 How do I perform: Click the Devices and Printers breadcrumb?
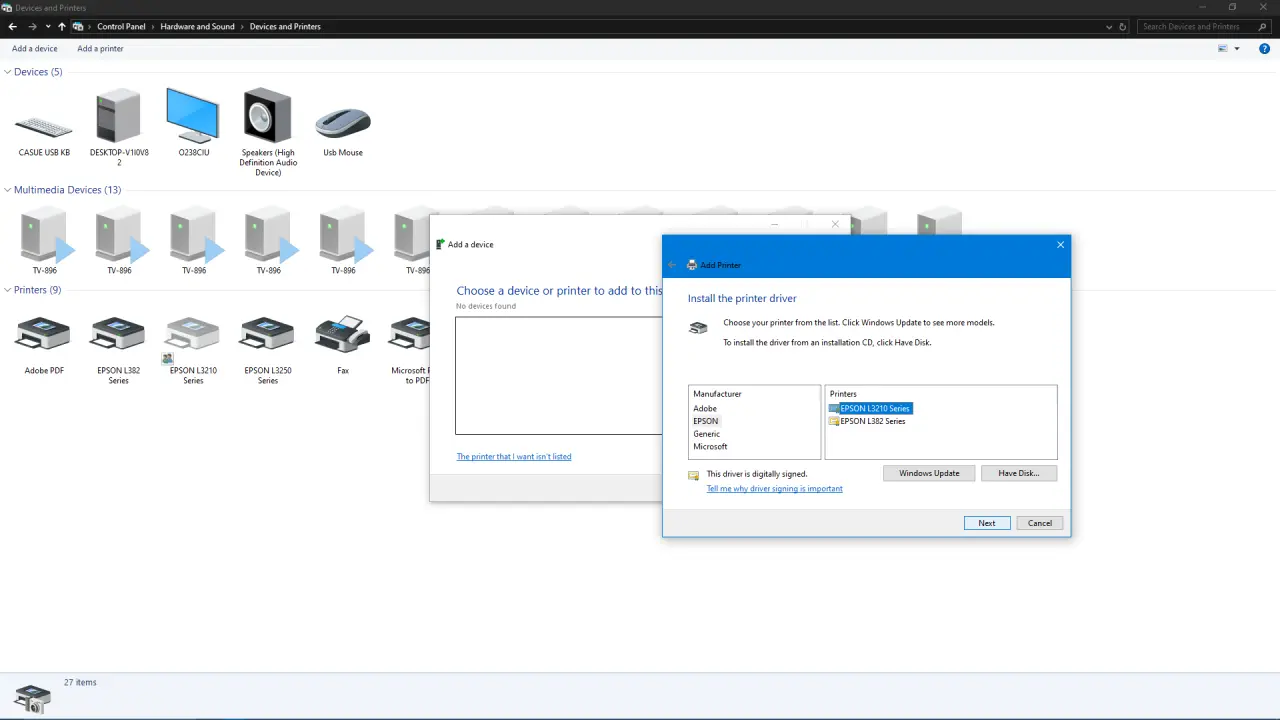[285, 27]
